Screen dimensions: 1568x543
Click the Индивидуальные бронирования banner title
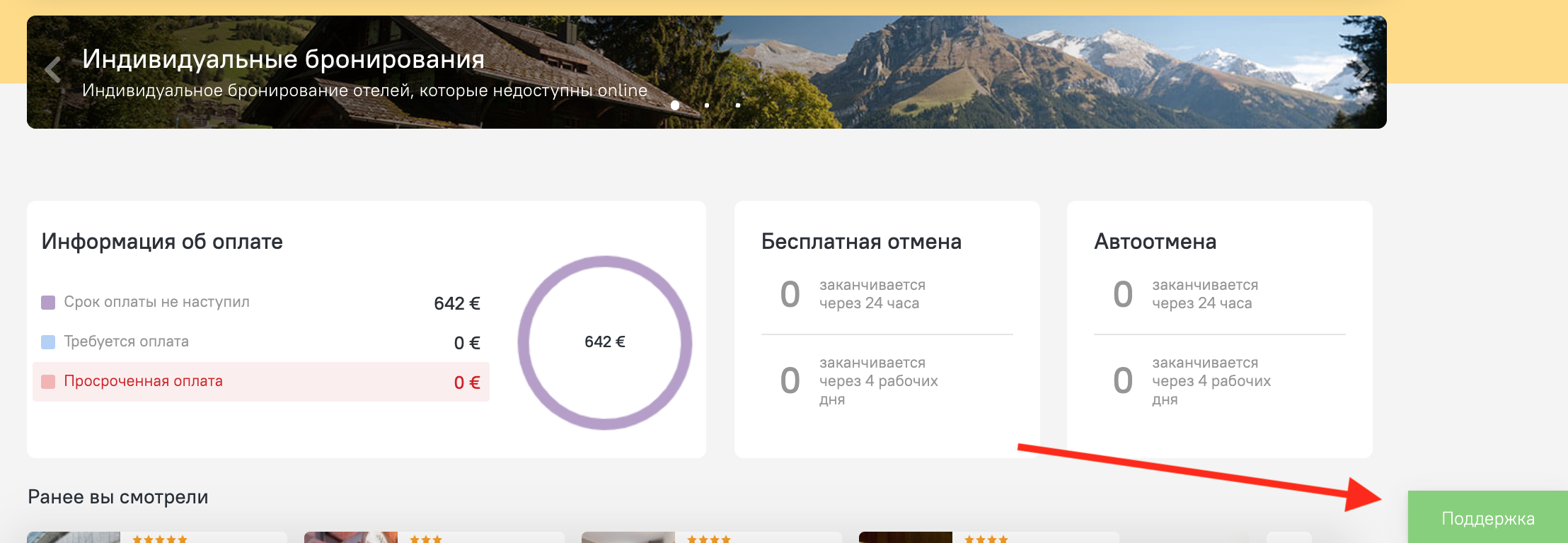click(x=283, y=59)
